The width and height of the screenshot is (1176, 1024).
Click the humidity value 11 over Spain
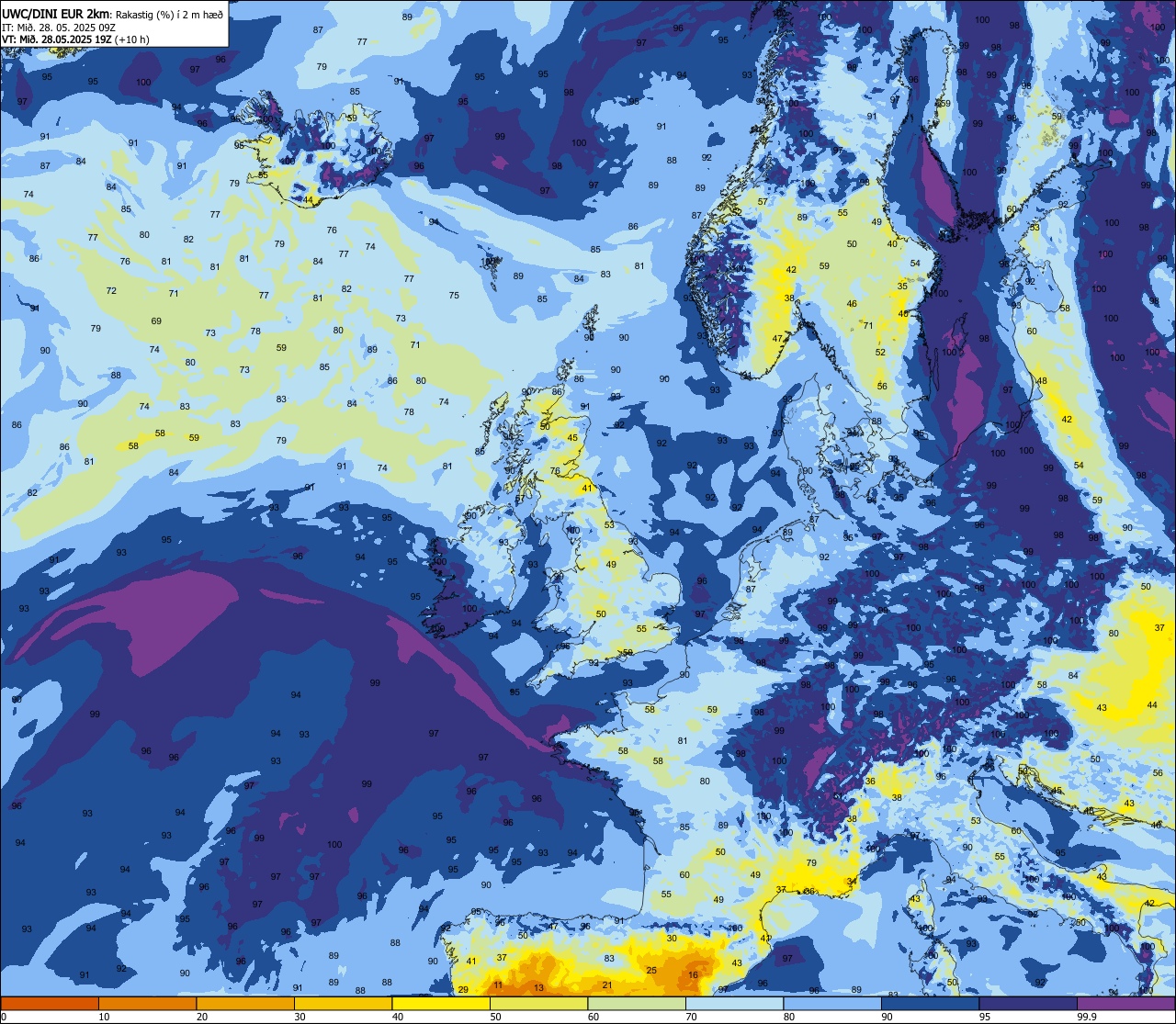(x=498, y=985)
